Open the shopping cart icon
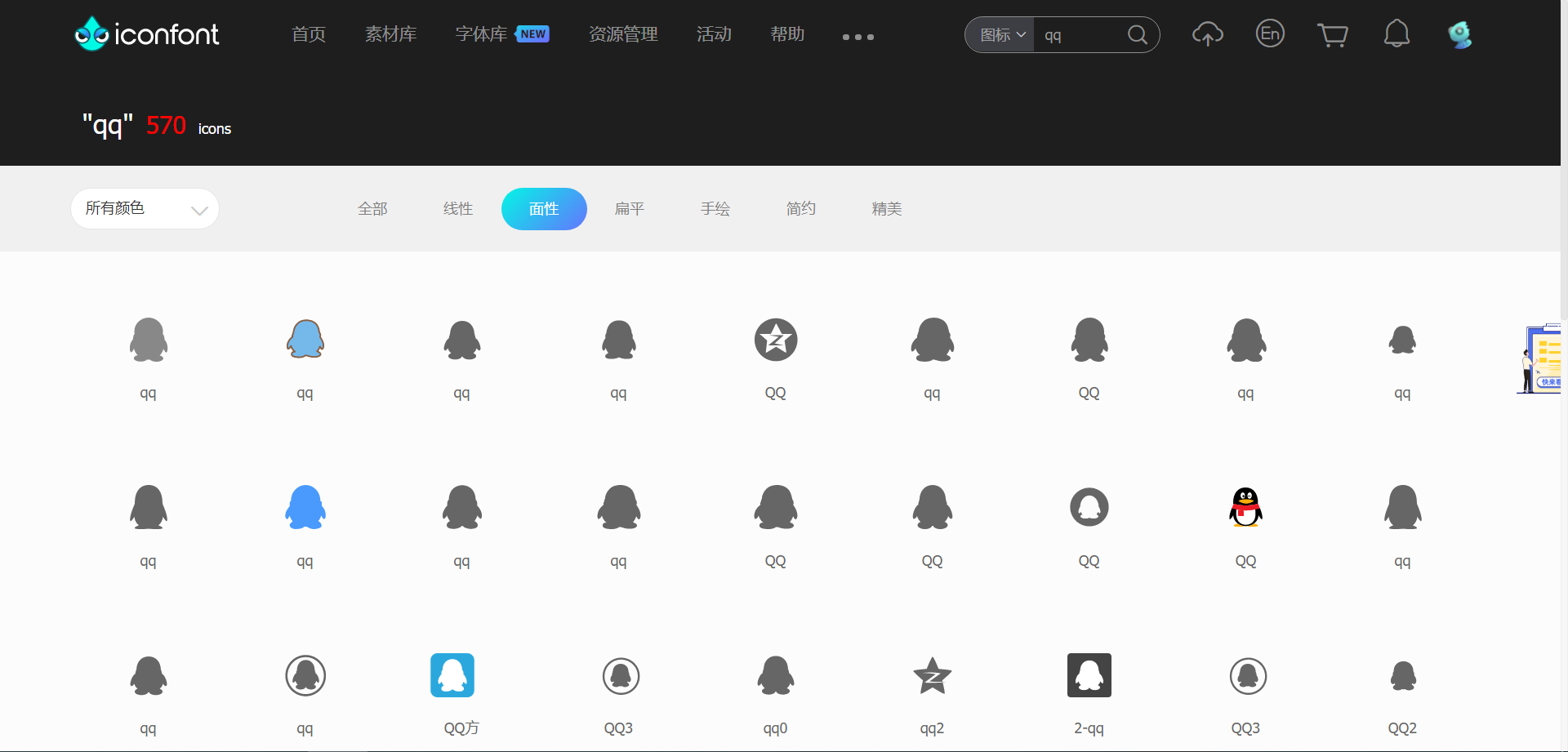The image size is (1568, 752). (x=1333, y=35)
